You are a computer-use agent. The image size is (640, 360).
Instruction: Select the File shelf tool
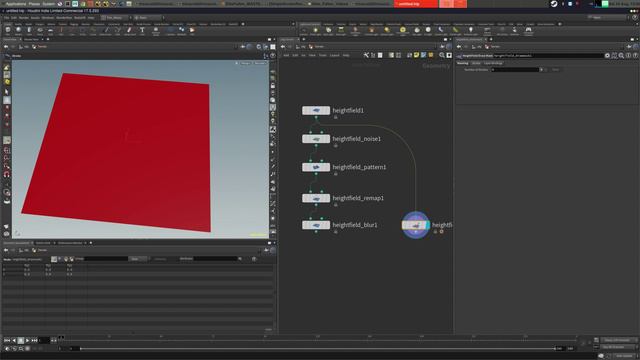(192, 31)
